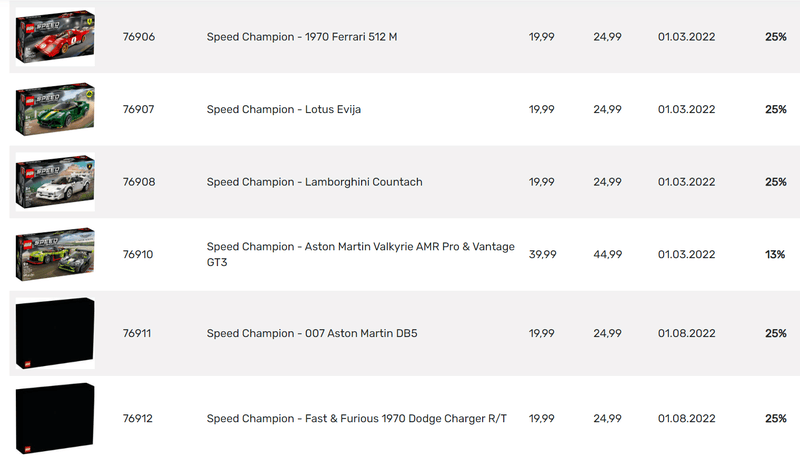800x459 pixels.
Task: Select set number 76906
Action: (x=139, y=37)
